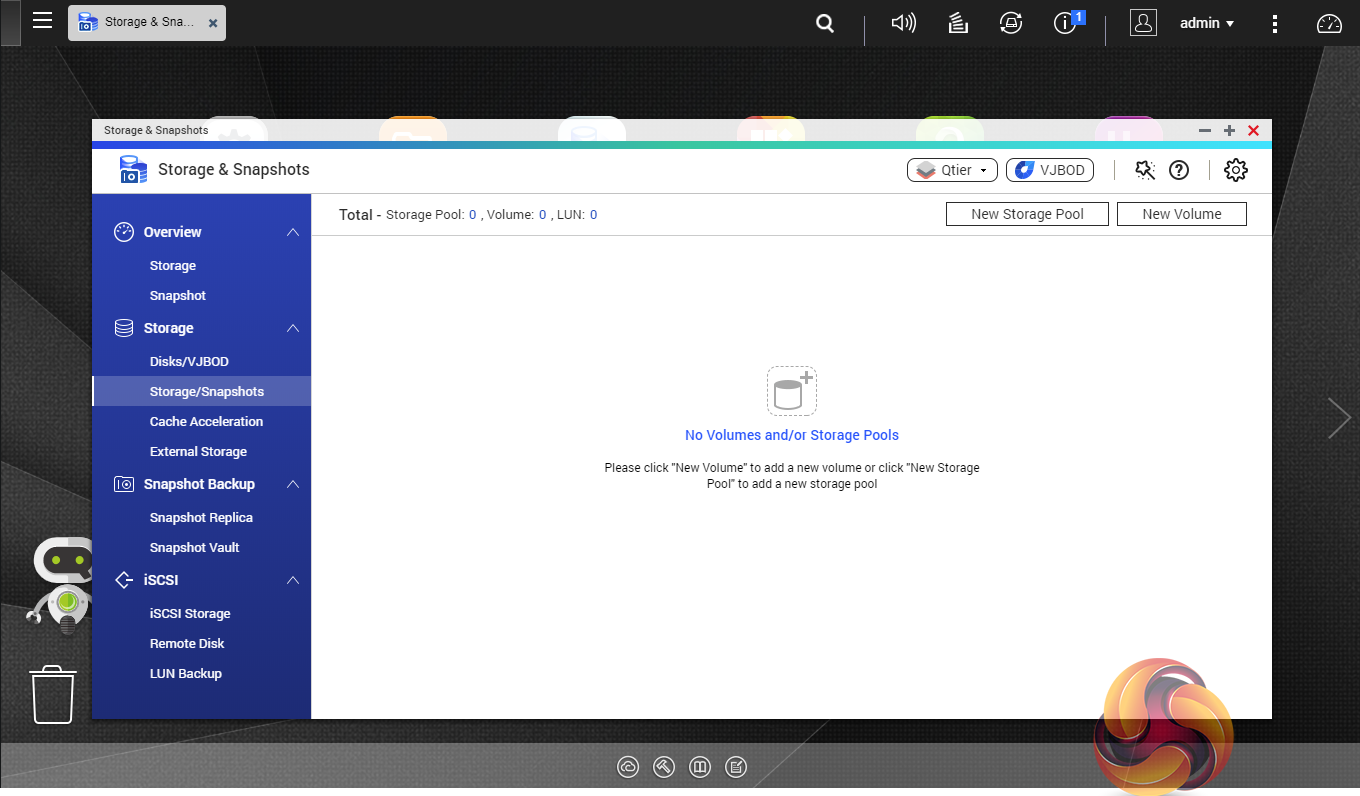The height and width of the screenshot is (796, 1360).
Task: Select Snapshot under Overview
Action: point(178,296)
